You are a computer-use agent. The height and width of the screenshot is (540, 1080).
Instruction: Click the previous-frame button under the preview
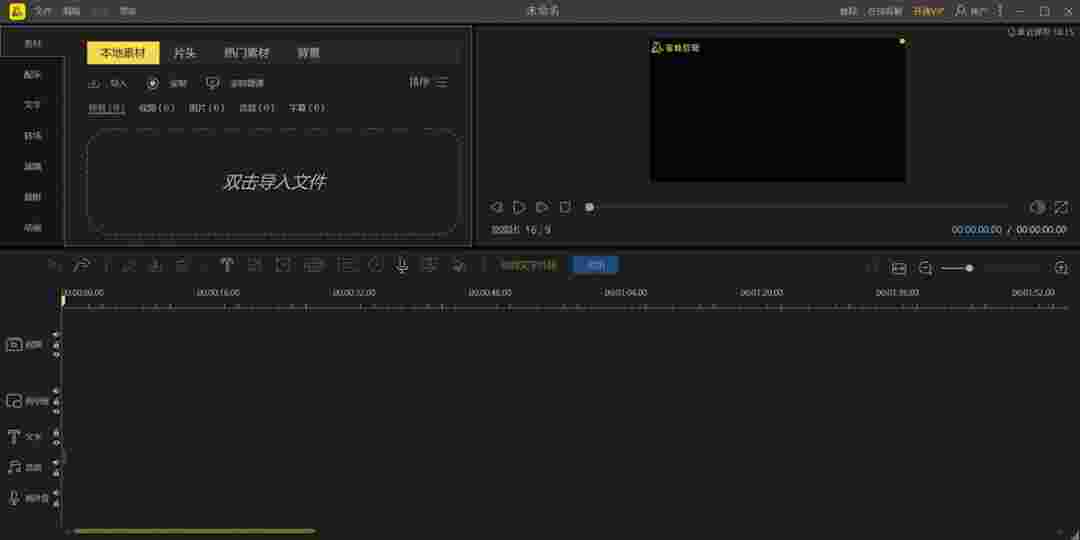pos(496,207)
